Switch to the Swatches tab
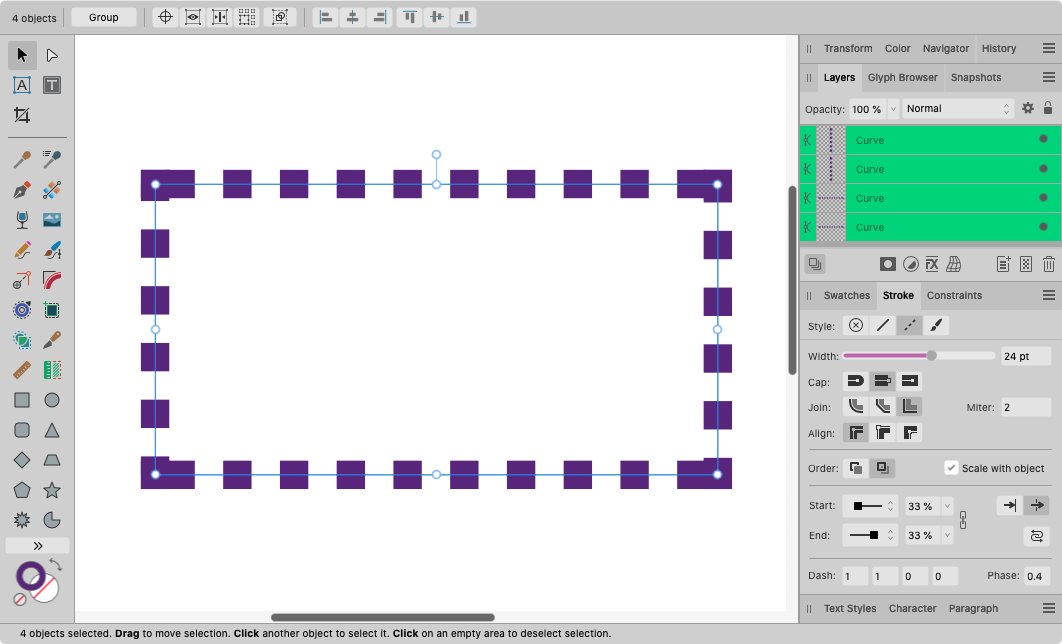The height and width of the screenshot is (644, 1062). [x=846, y=295]
